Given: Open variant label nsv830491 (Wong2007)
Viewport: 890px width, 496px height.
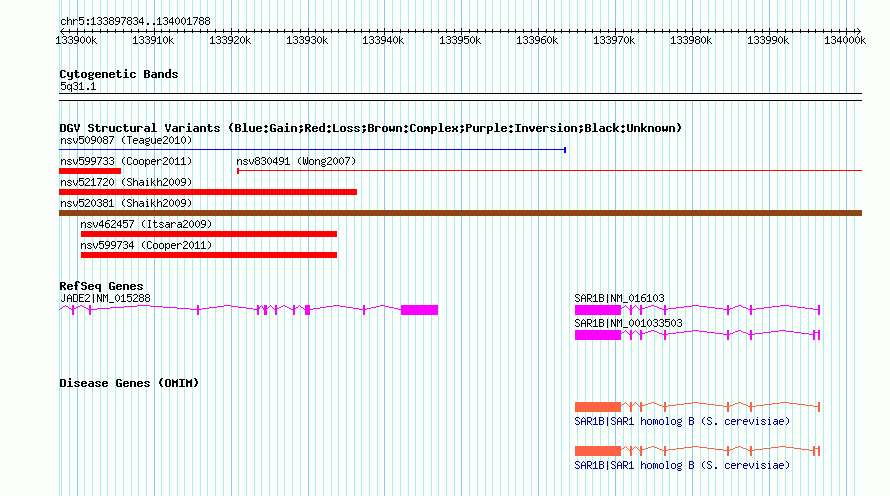Looking at the screenshot, I should (296, 161).
